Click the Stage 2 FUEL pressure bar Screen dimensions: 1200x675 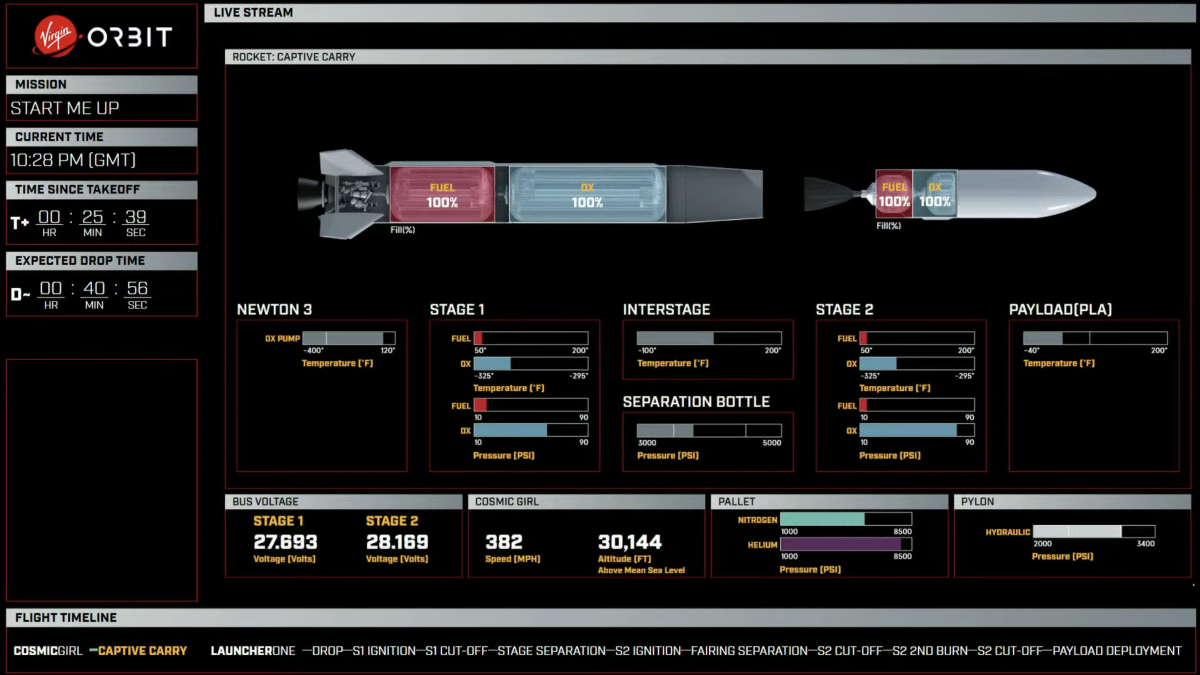pos(917,405)
